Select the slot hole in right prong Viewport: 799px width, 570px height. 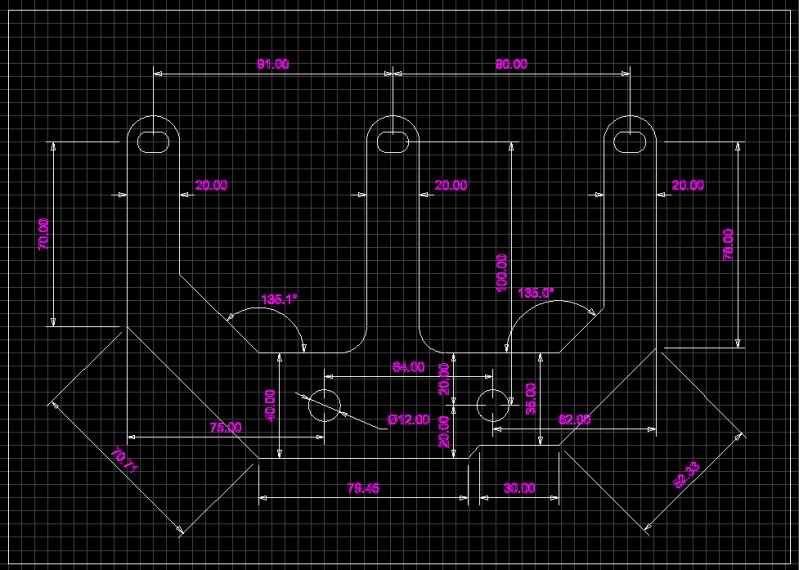(630, 142)
